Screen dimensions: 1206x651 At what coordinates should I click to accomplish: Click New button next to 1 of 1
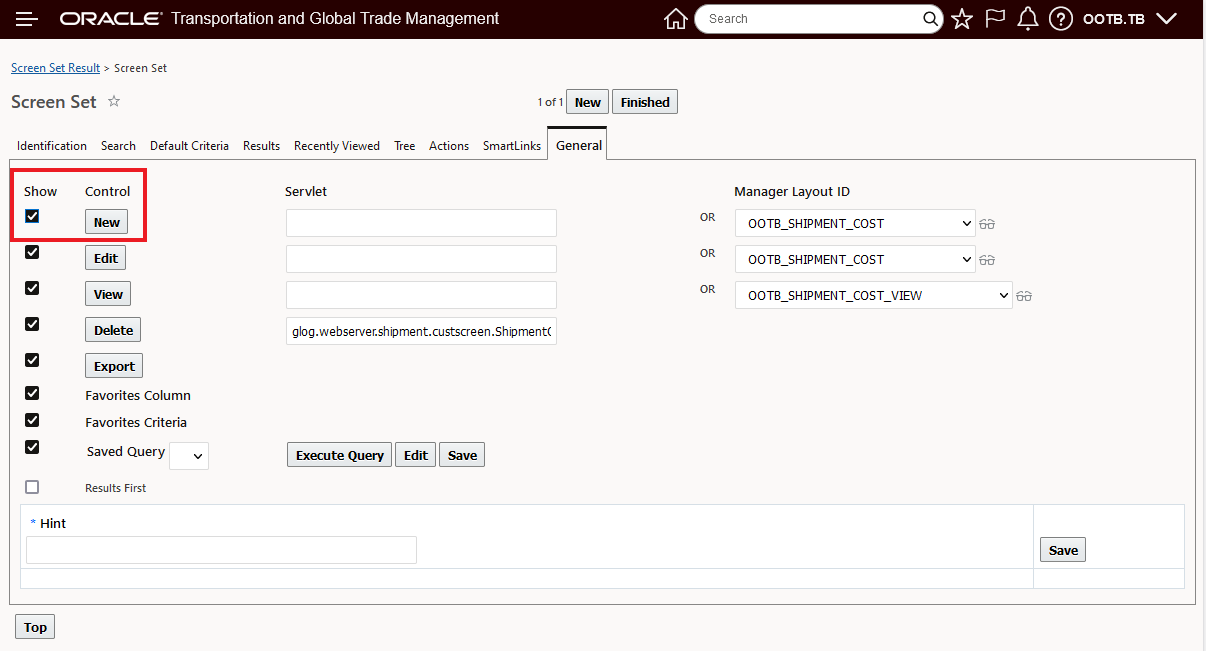pos(588,102)
